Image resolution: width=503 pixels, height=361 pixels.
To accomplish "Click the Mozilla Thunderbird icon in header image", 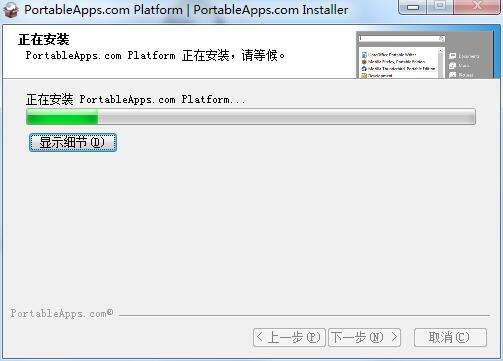I will 364,68.
